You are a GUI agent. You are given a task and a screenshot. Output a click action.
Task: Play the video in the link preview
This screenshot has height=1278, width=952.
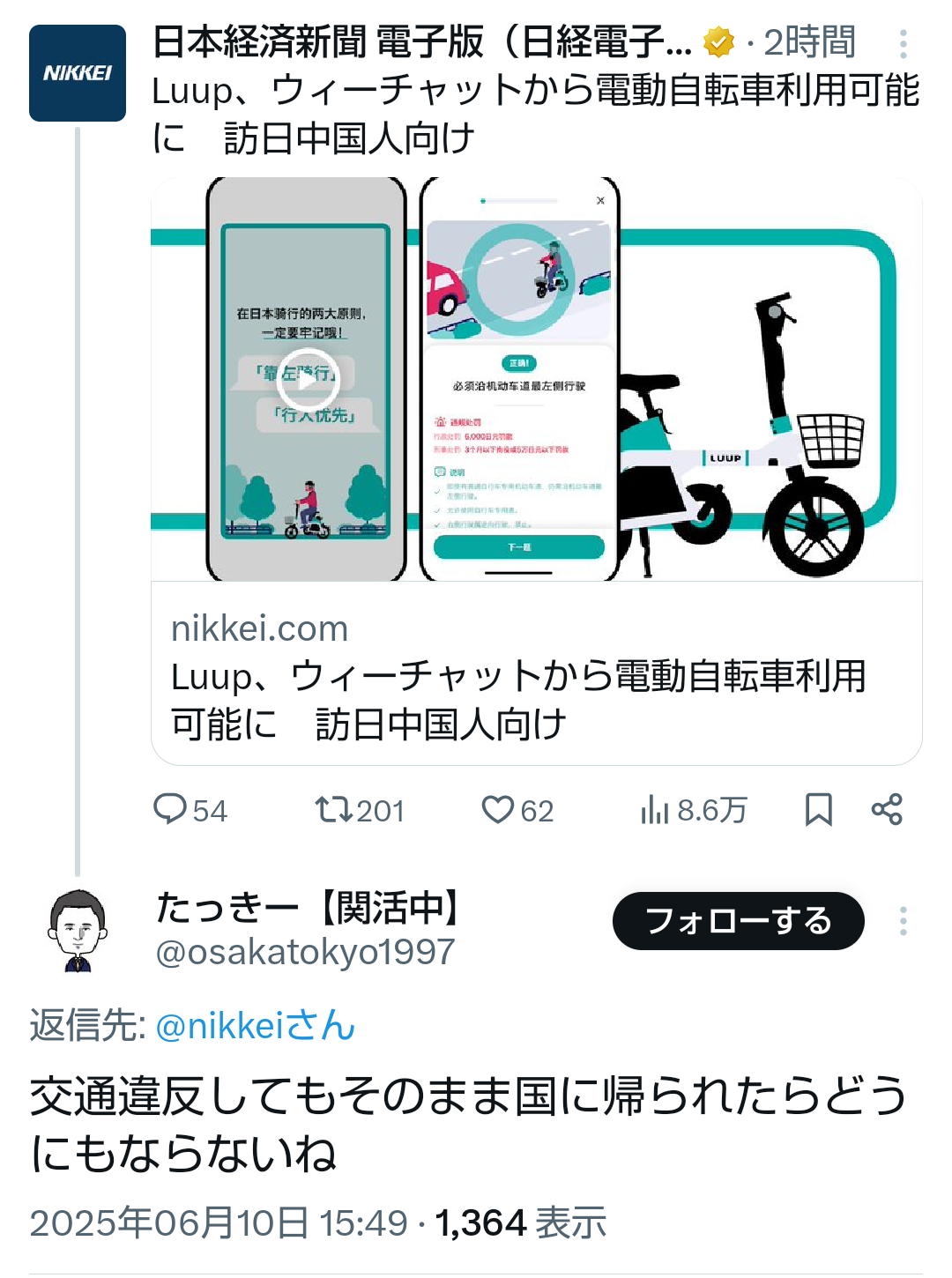coord(306,379)
